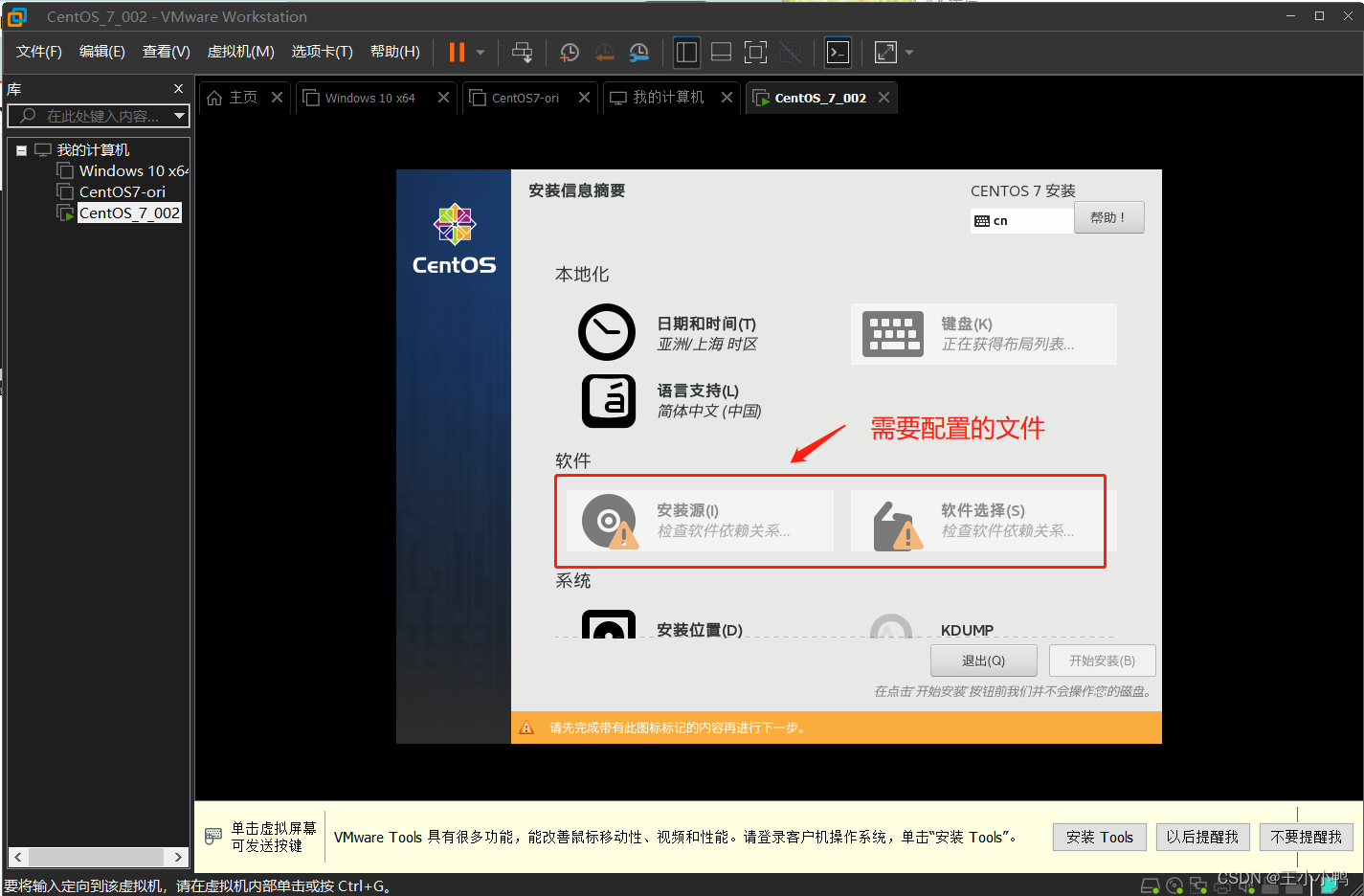Toggle the thumbnail bar view icon
The image size is (1364, 896).
point(721,53)
